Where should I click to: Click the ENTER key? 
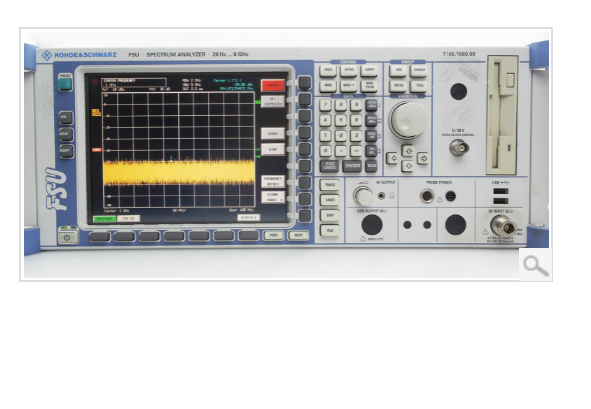pyautogui.click(x=352, y=166)
